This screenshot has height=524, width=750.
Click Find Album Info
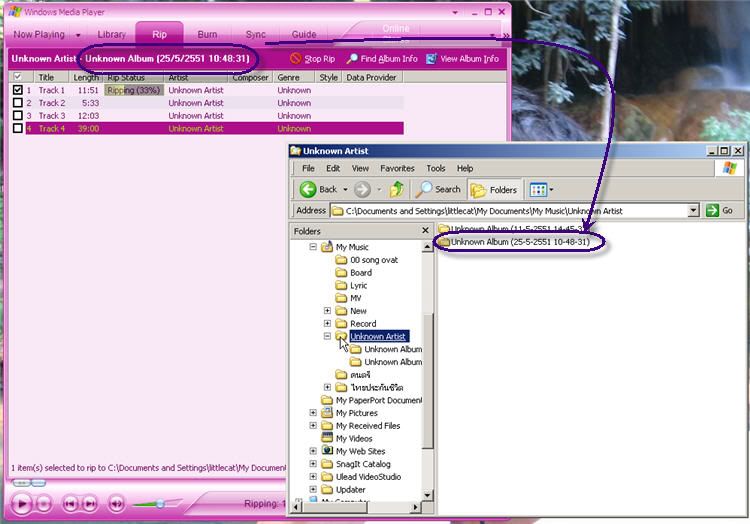[x=382, y=59]
